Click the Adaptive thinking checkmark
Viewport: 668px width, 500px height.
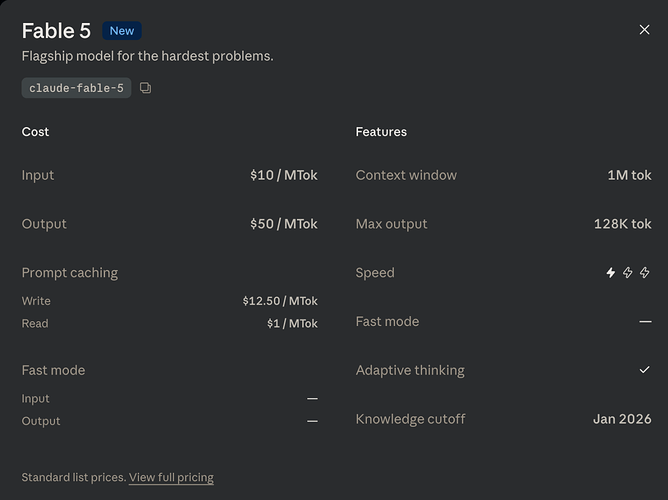click(645, 370)
